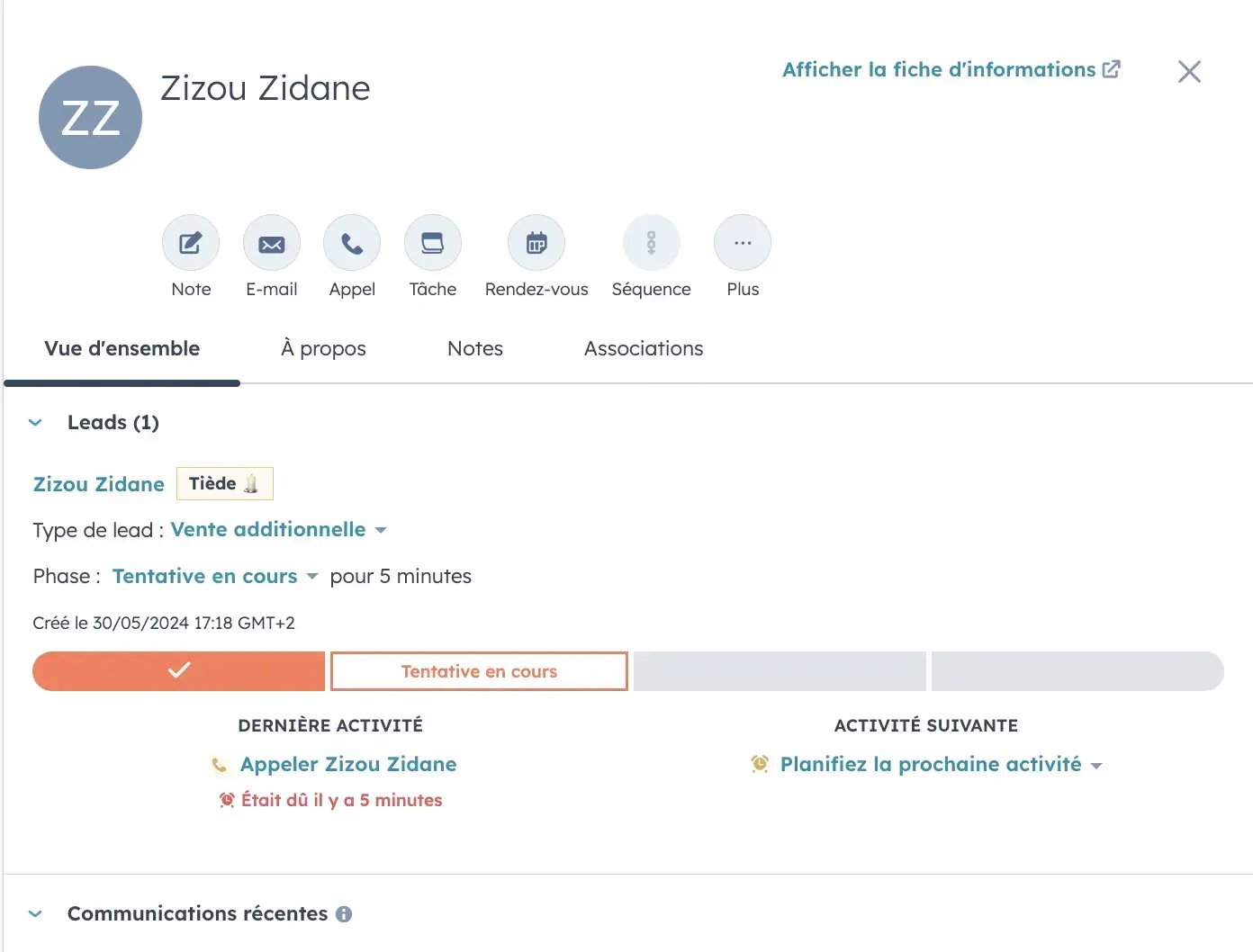
Task: Open the Notes tab
Action: tap(475, 348)
